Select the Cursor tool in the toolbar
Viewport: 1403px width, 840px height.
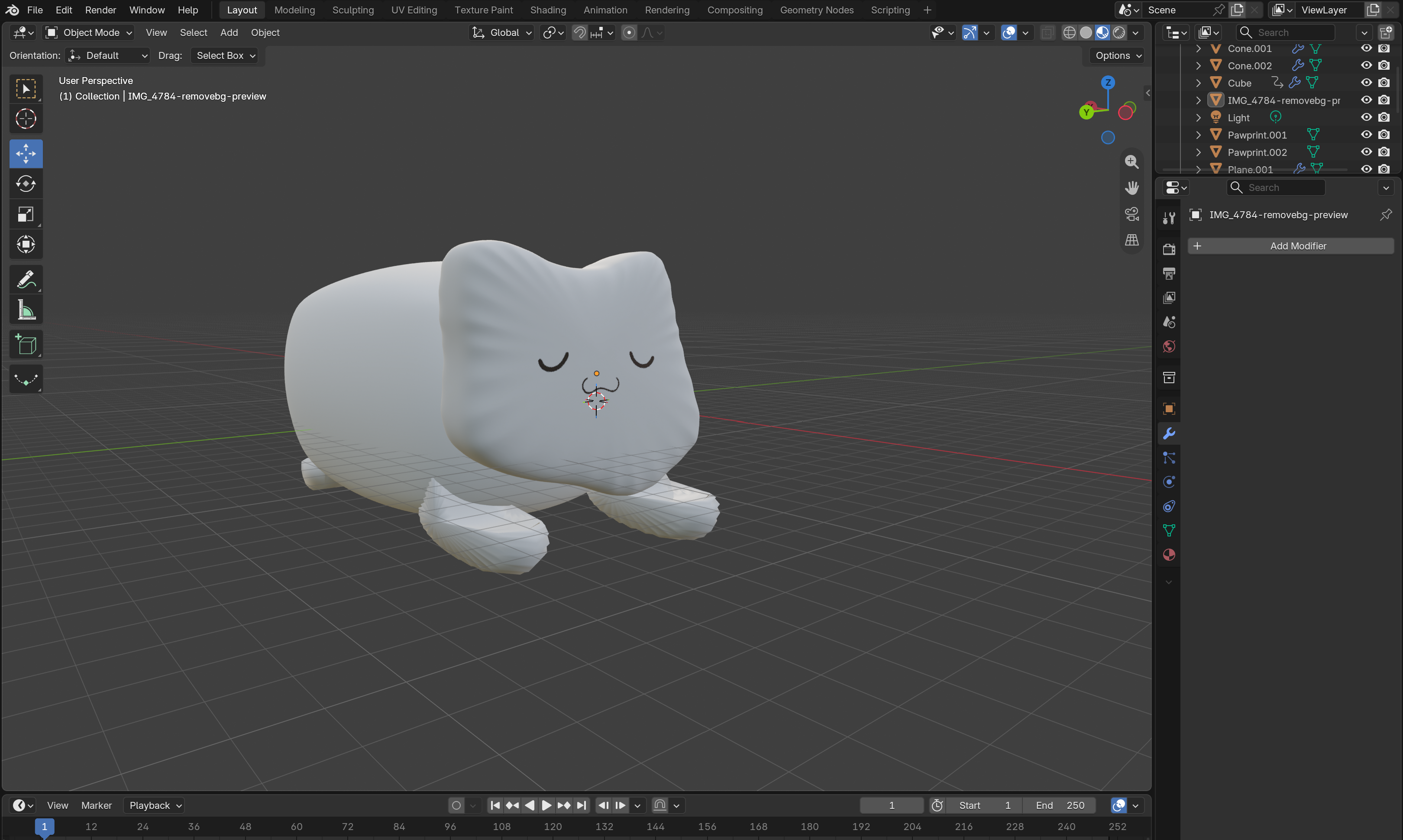click(26, 120)
